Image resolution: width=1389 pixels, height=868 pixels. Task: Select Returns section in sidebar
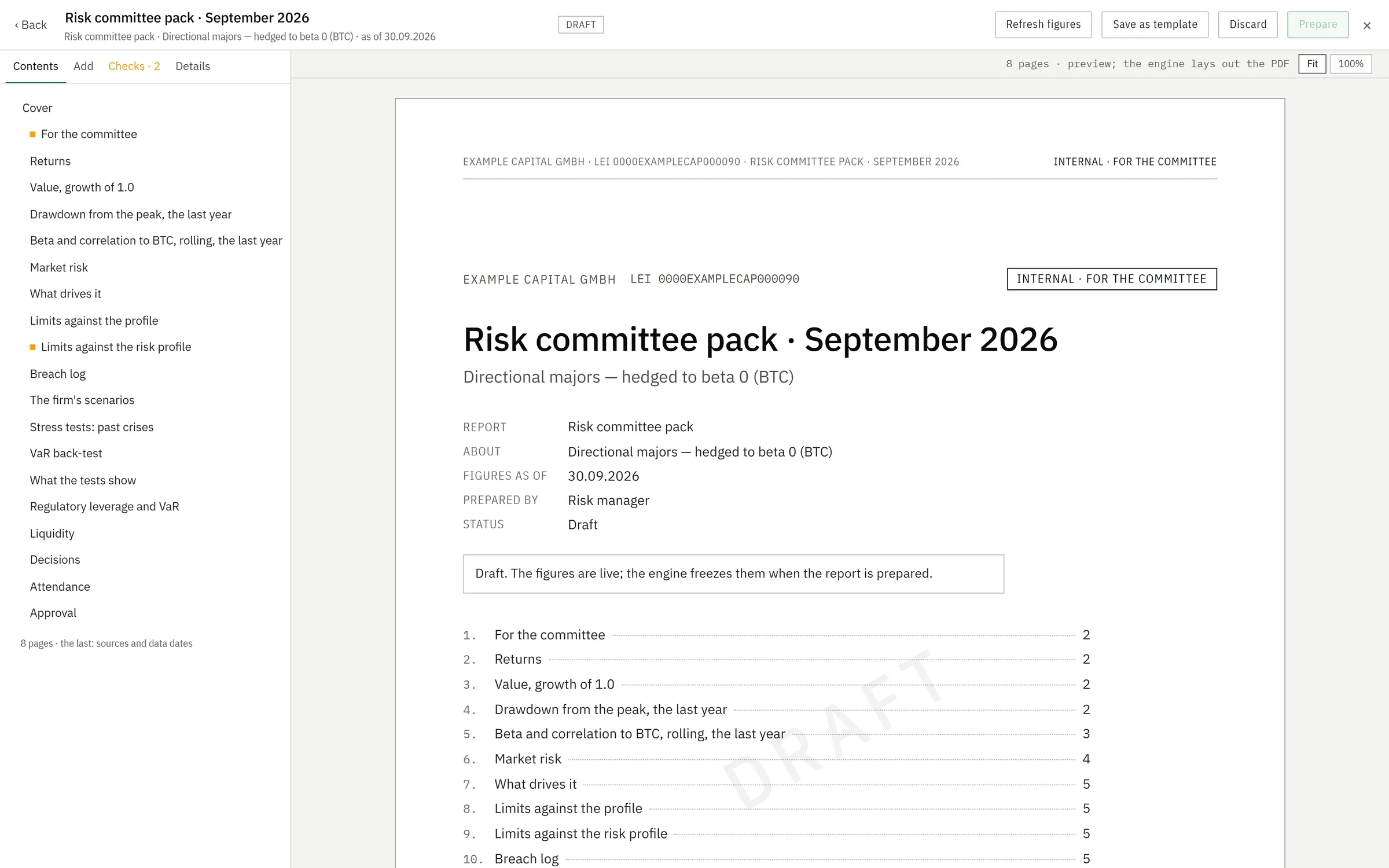click(x=50, y=161)
